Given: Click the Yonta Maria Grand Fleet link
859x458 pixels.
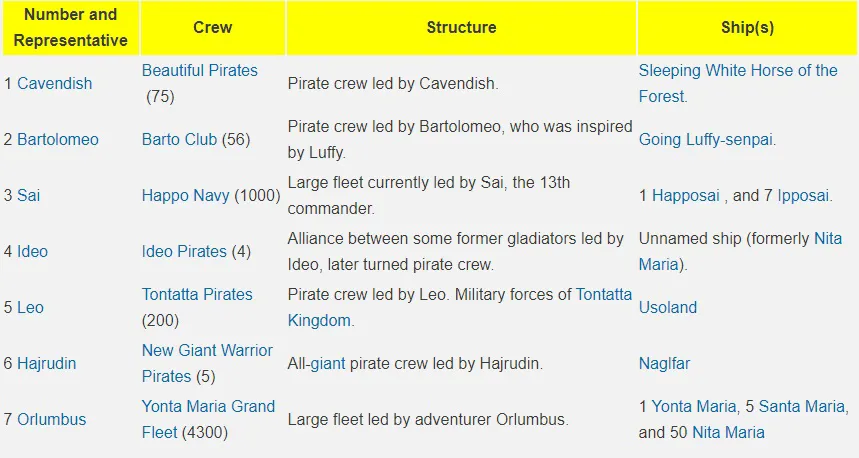Looking at the screenshot, I should (x=208, y=407).
